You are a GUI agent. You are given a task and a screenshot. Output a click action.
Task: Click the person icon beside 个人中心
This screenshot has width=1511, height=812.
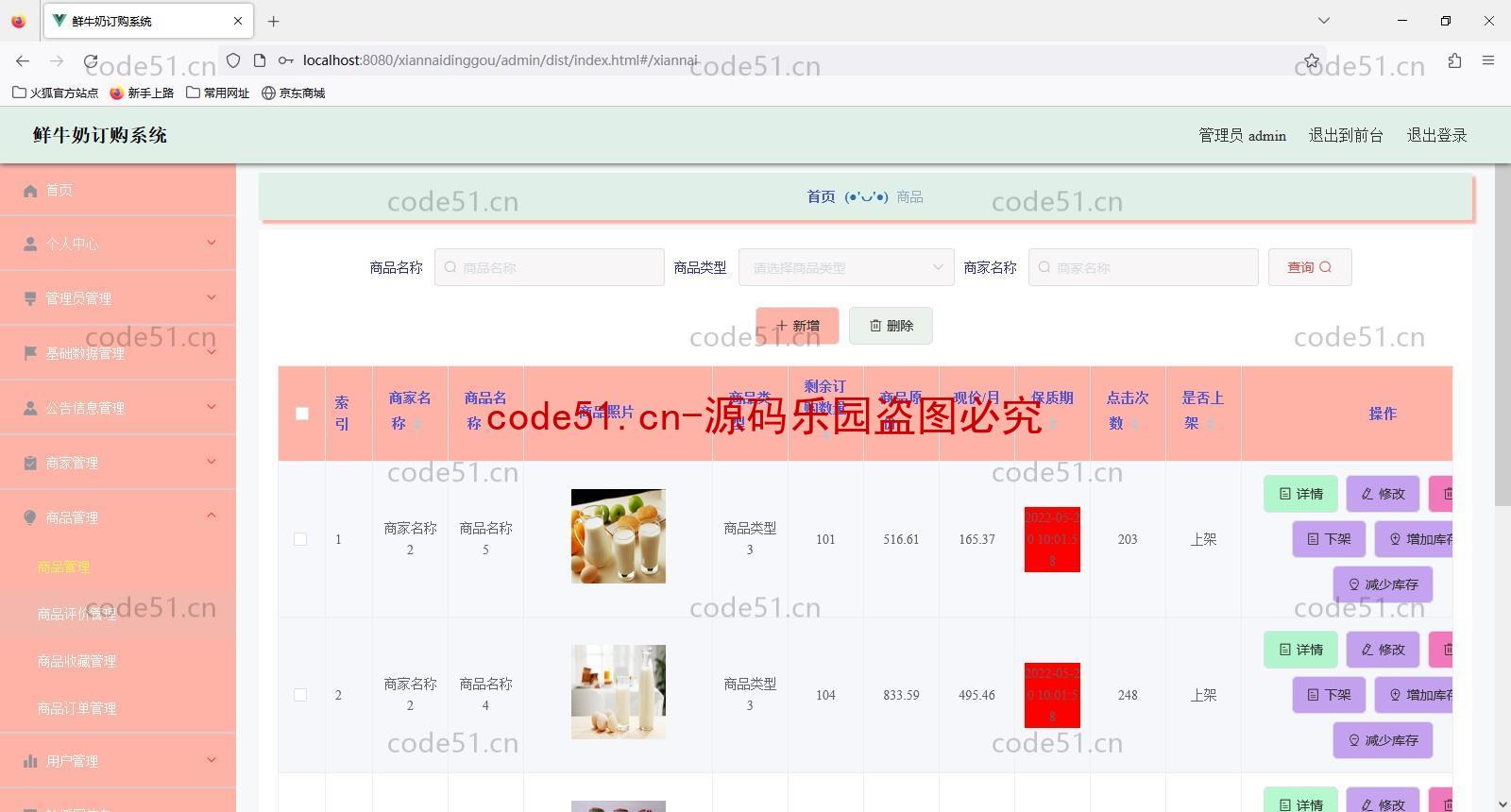pos(30,244)
